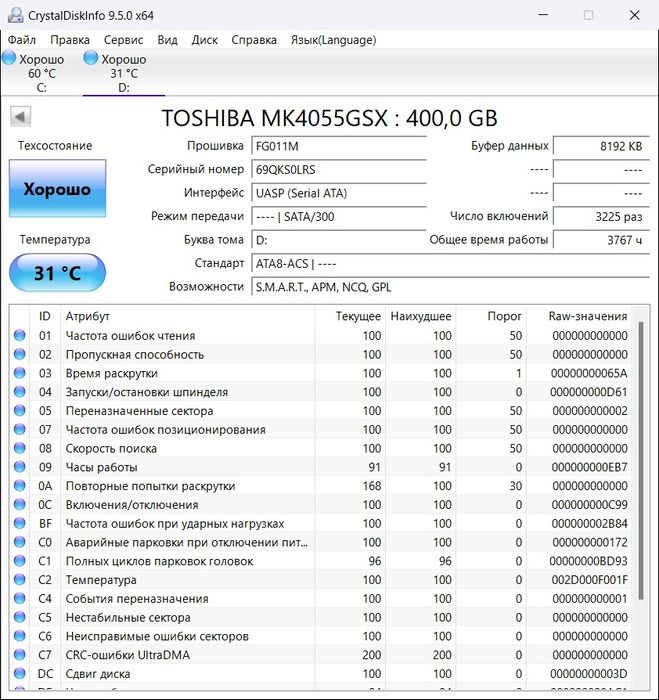Click the power-on count field 3225 раз
Screen dimensions: 659x700
(x=601, y=217)
